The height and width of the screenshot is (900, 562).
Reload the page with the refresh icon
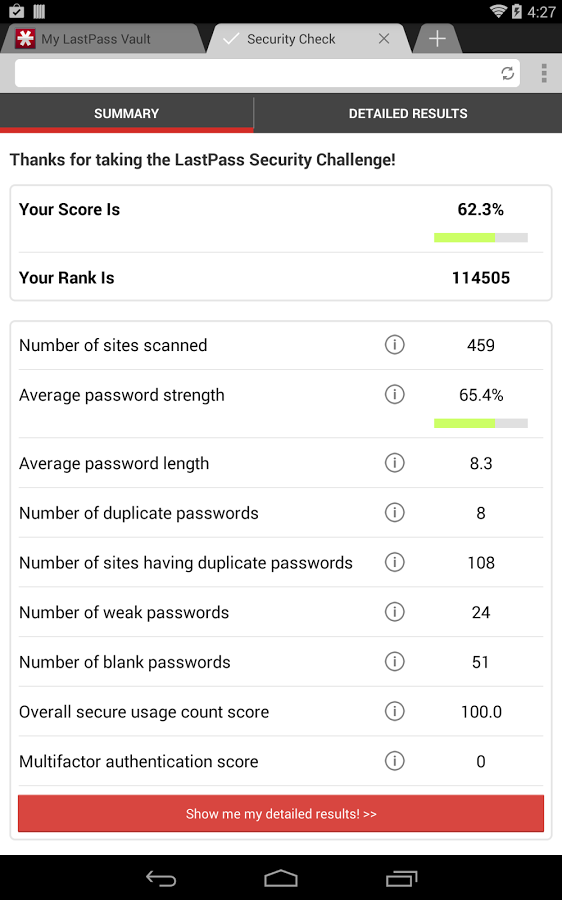[x=507, y=73]
